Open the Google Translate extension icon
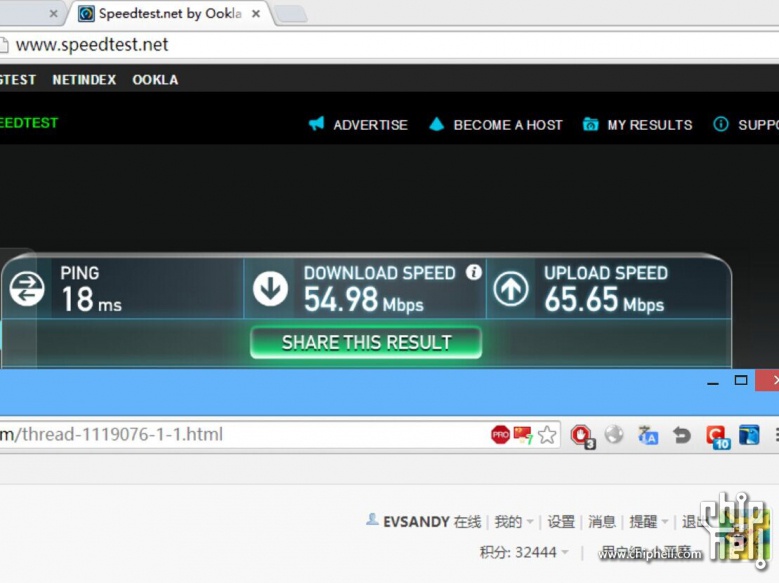 pyautogui.click(x=648, y=435)
